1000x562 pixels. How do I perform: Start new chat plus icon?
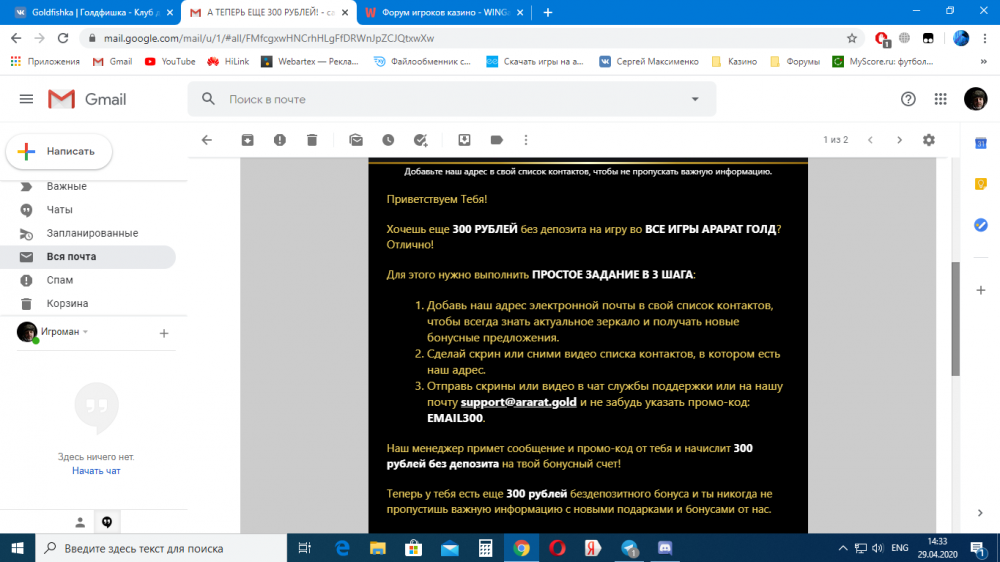(164, 333)
